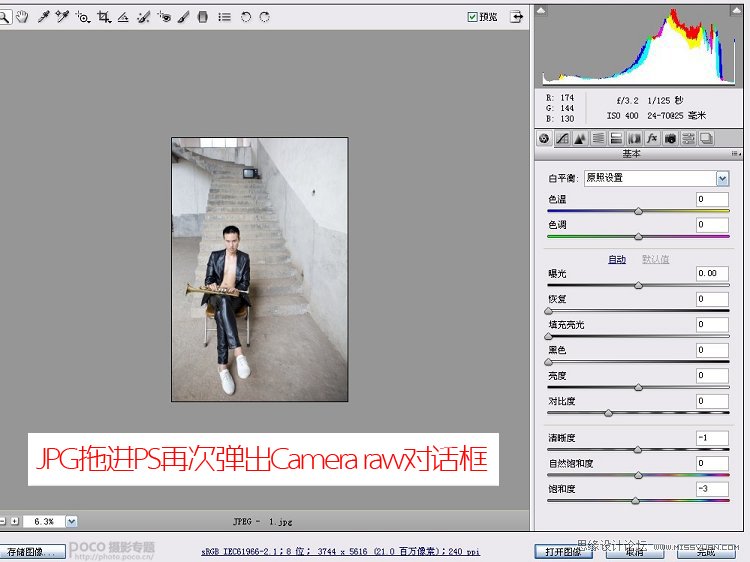Select the Graduated Filter tool
Screen dimensions: 750x562
pos(203,17)
